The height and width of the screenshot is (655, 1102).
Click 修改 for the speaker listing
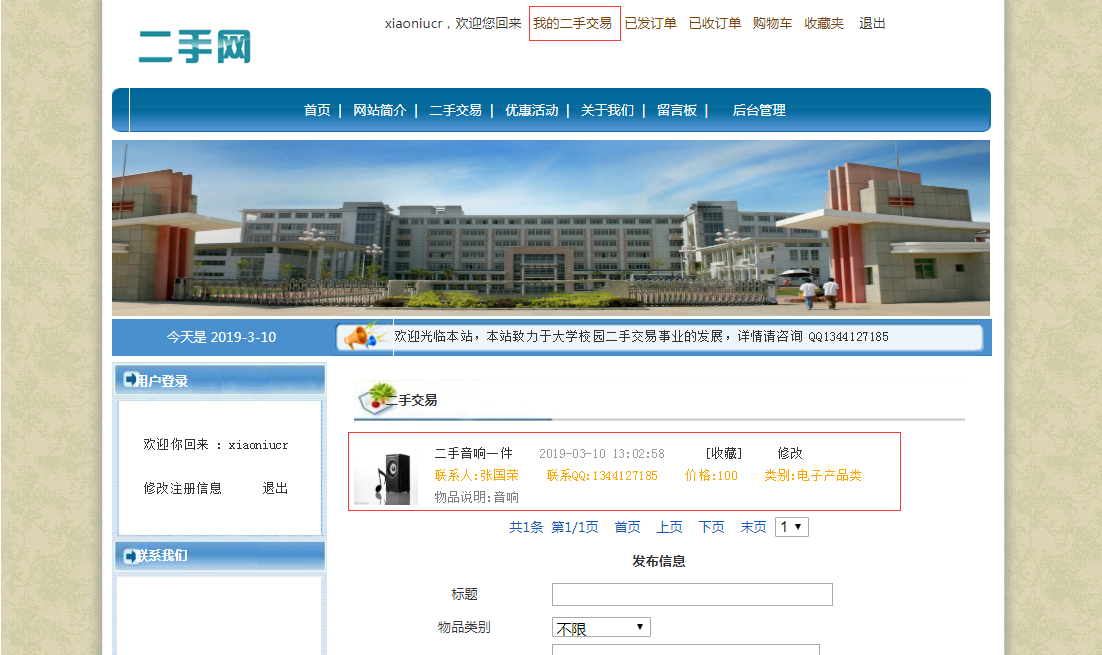[790, 453]
